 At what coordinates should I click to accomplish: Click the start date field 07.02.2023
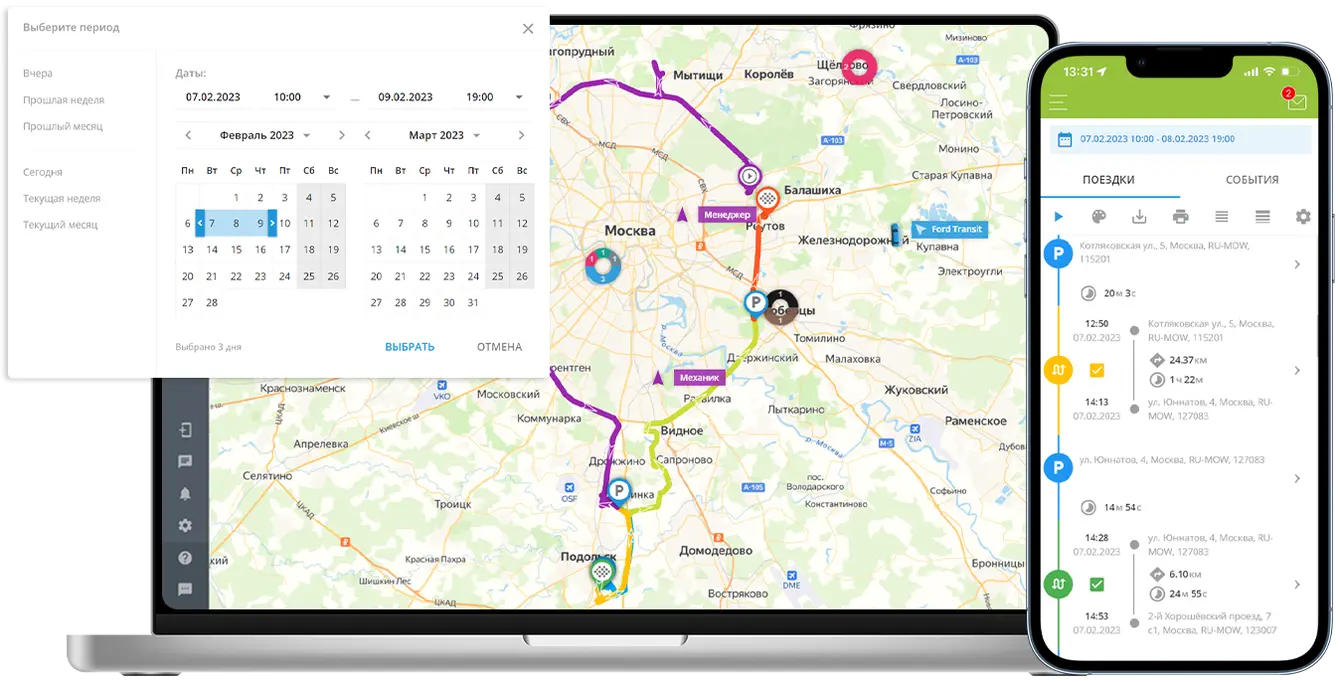(213, 97)
